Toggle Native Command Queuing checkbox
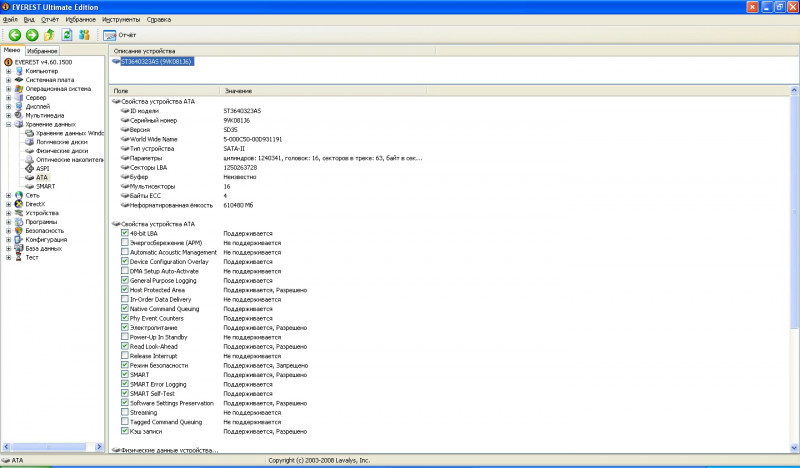 pos(124,308)
